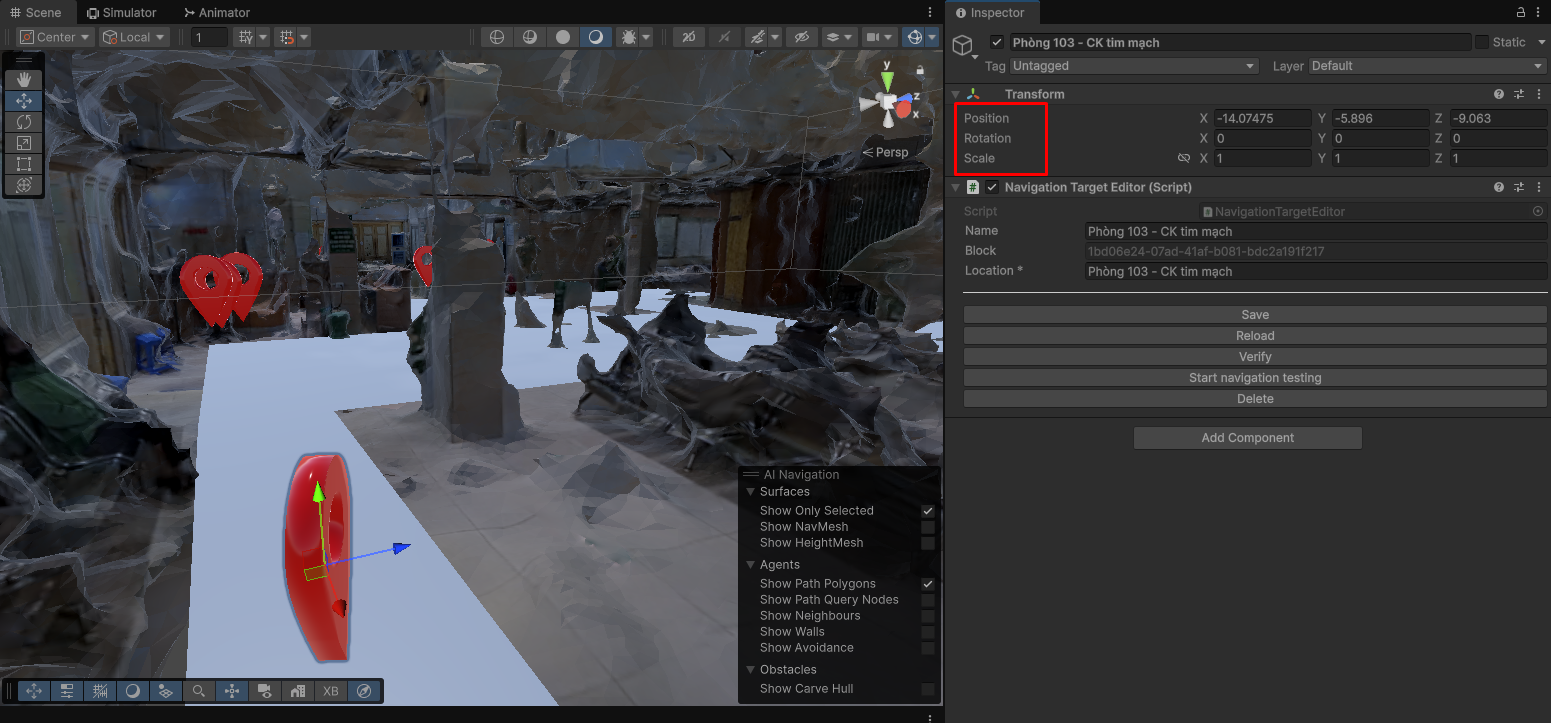Toggle the Static checkbox in Inspector

pyautogui.click(x=1482, y=42)
